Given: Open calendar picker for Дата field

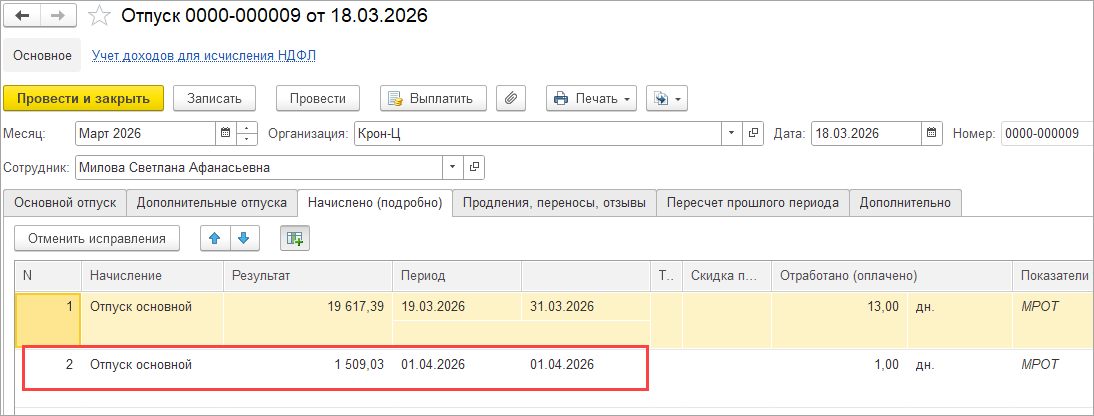Looking at the screenshot, I should [932, 133].
